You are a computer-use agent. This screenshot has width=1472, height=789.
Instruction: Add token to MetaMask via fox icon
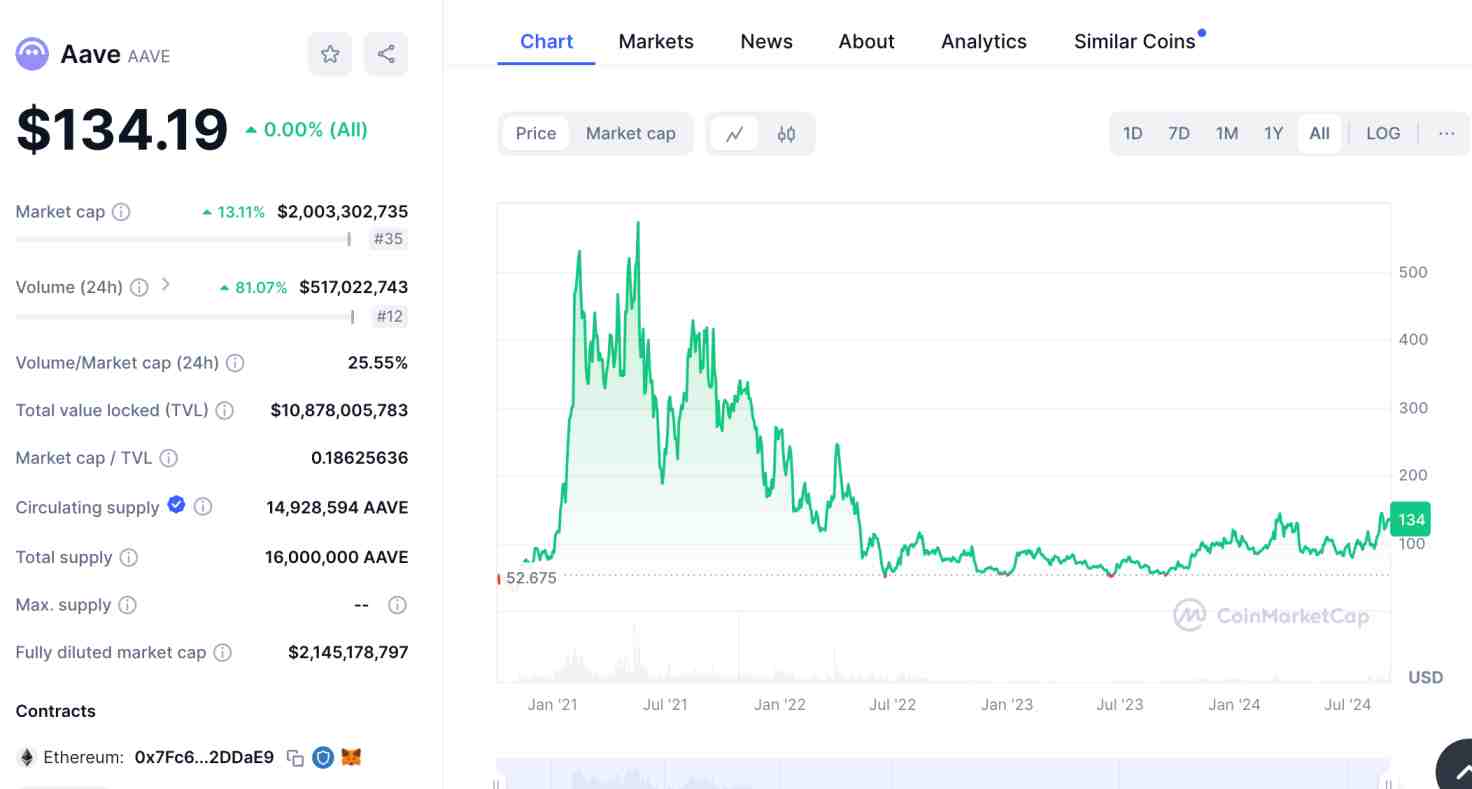[x=351, y=757]
